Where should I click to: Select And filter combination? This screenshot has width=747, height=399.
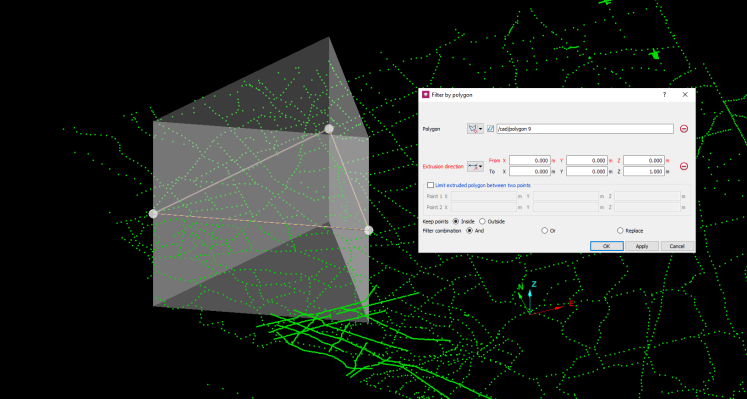pyautogui.click(x=470, y=230)
